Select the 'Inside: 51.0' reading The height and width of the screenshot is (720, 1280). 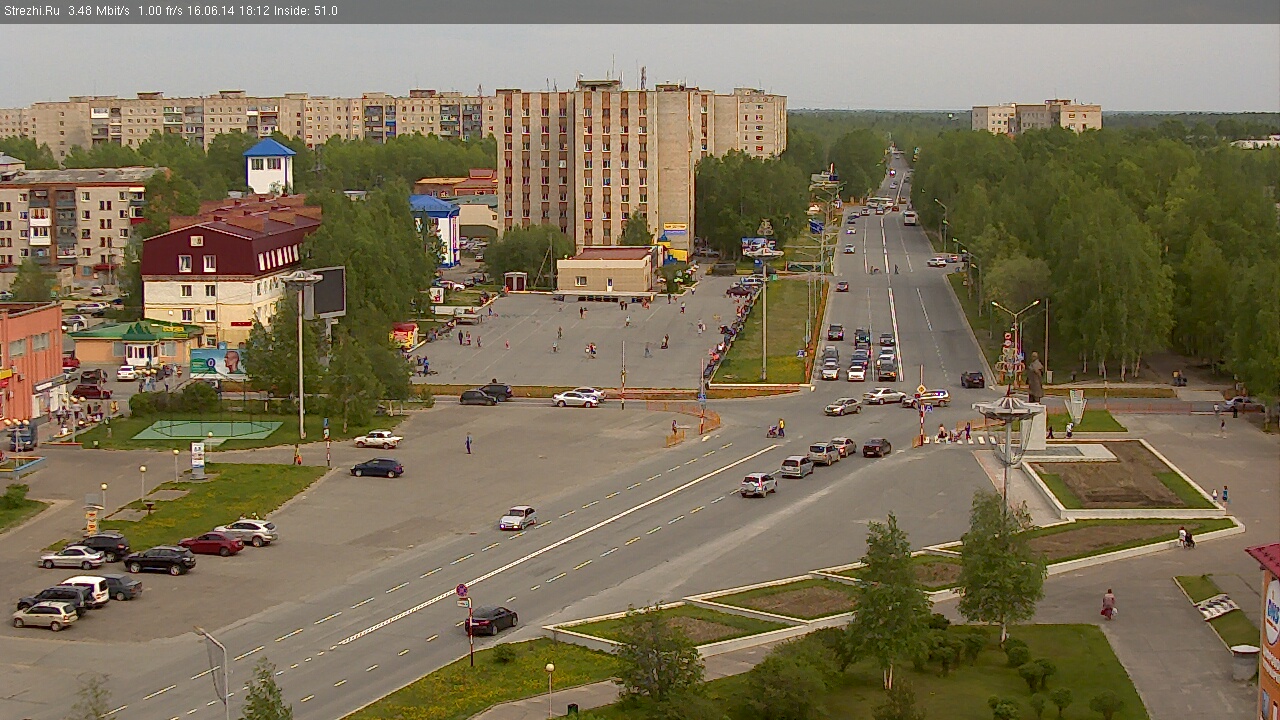coord(304,11)
